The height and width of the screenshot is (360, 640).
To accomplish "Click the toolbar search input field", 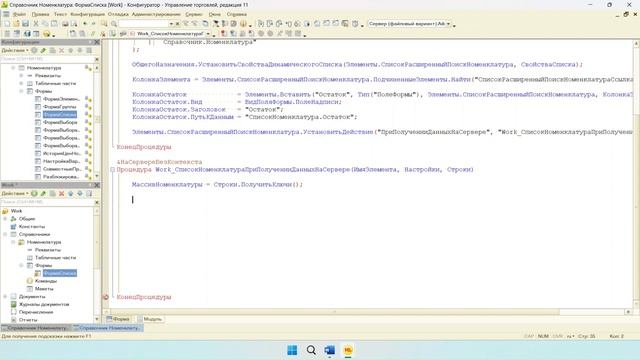I will [143, 24].
